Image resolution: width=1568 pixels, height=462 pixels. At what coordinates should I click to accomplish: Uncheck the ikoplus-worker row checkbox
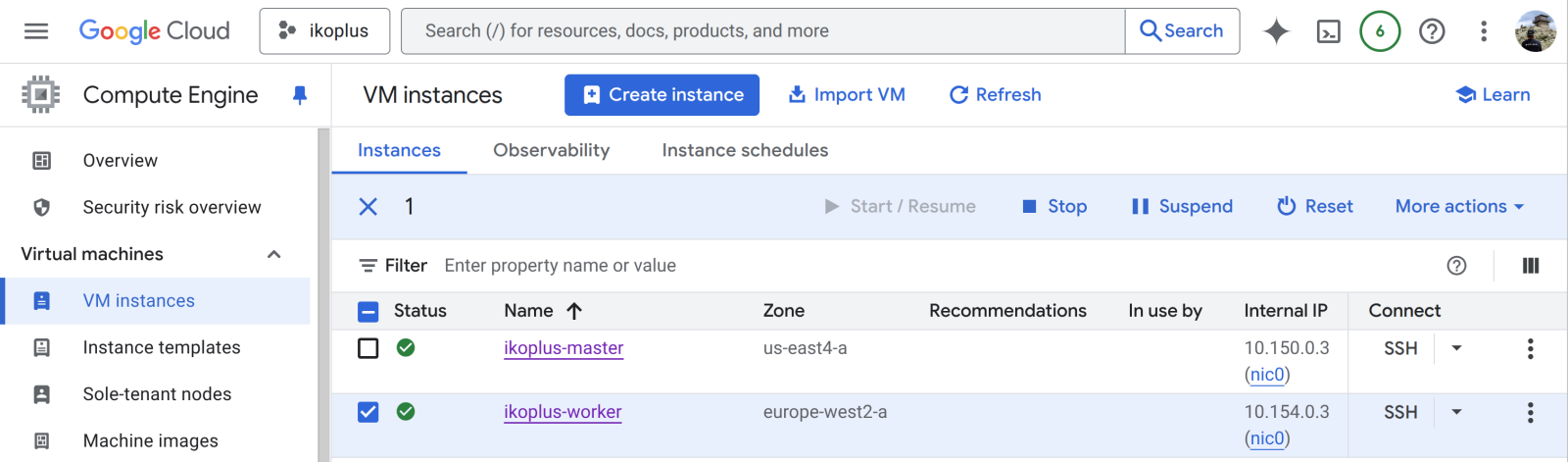[x=368, y=412]
